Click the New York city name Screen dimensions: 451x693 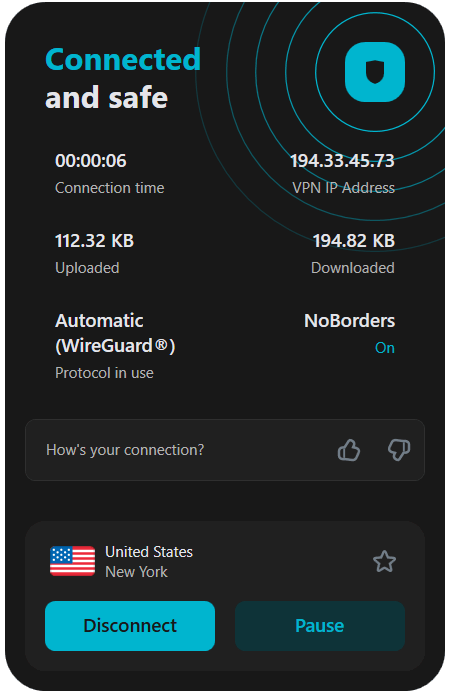click(136, 572)
